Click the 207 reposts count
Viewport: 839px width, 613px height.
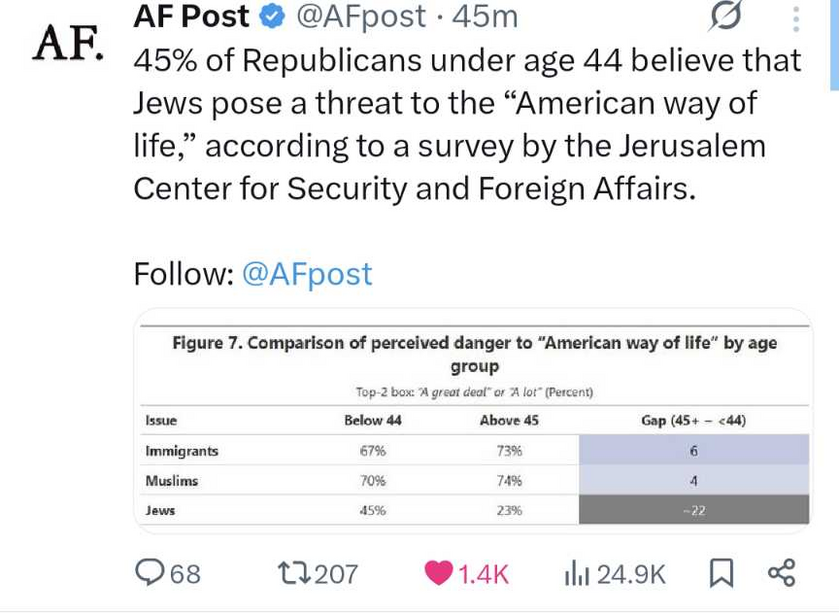[x=336, y=574]
